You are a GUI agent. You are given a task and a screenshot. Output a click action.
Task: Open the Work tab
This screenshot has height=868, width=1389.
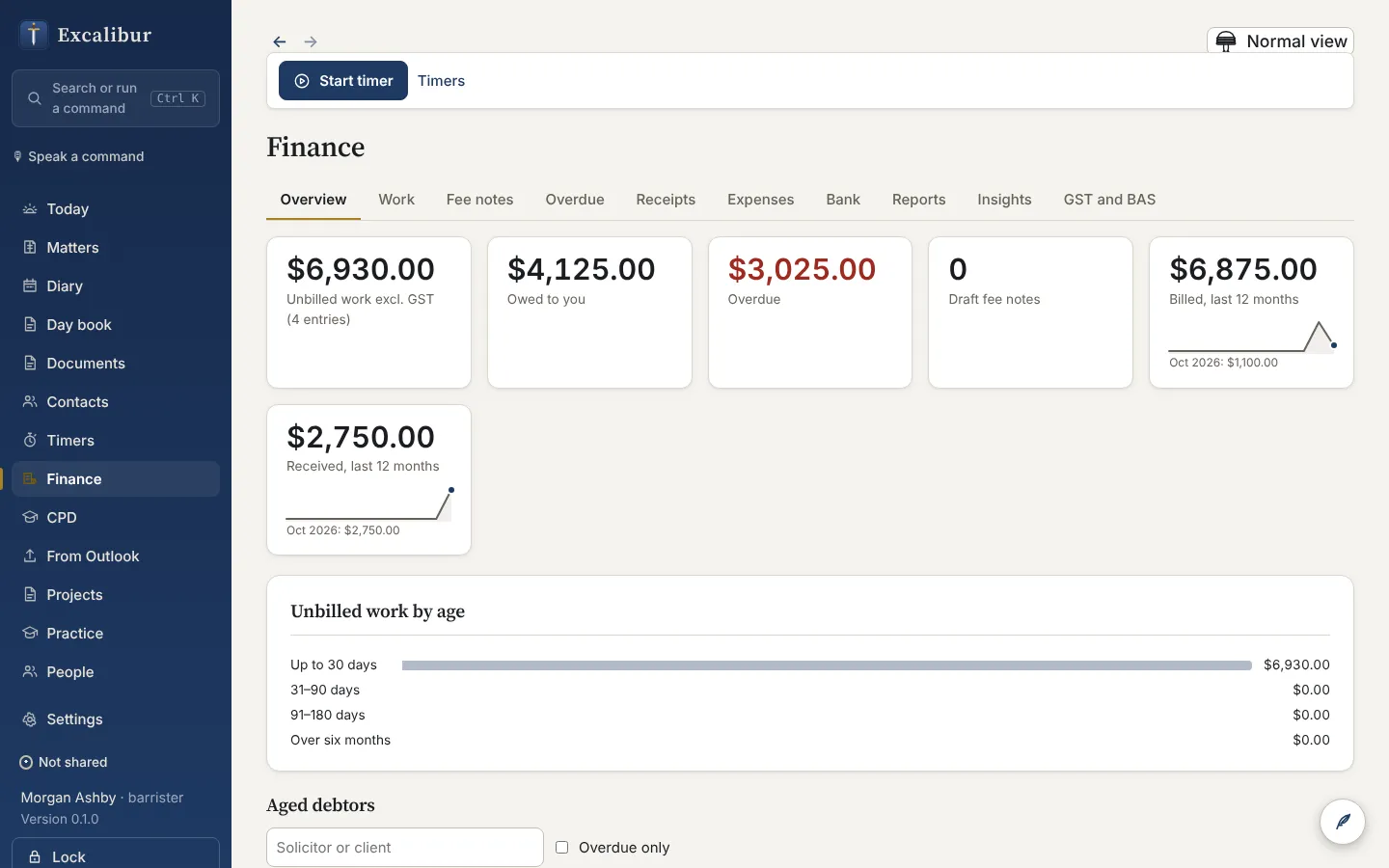pos(396,200)
